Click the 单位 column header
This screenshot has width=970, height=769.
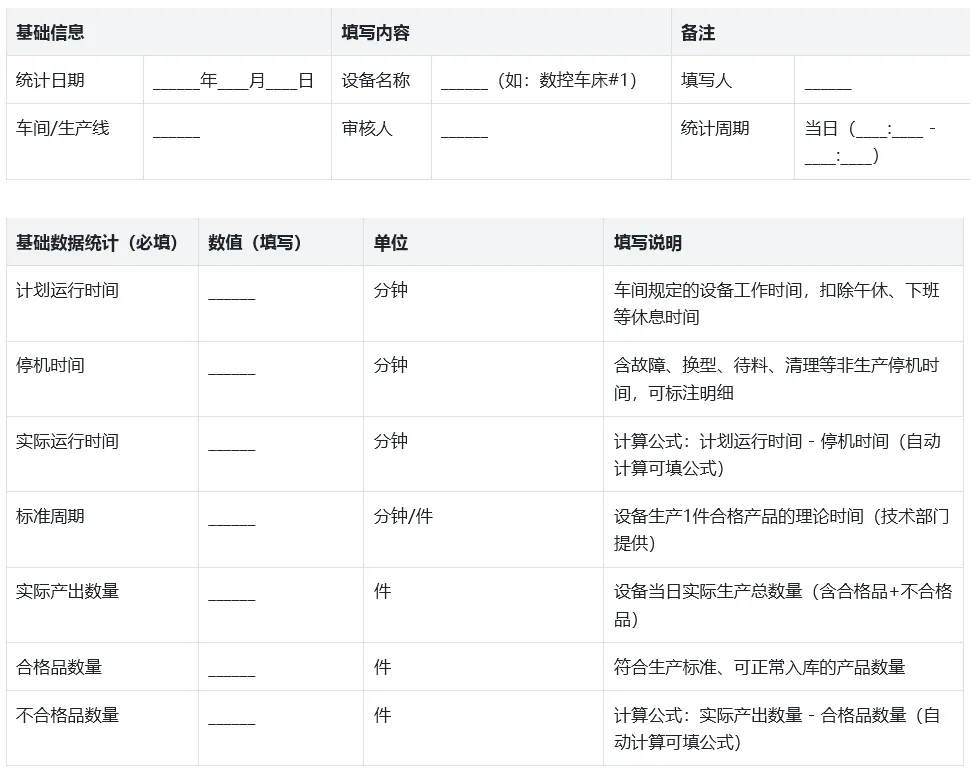[x=391, y=243]
